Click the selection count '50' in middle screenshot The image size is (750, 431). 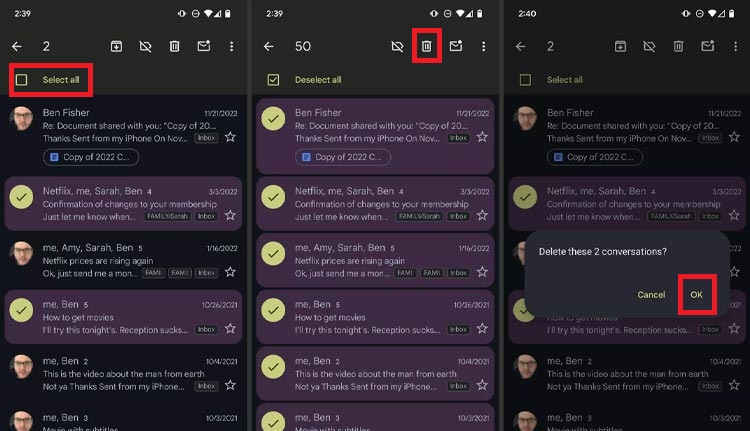point(303,46)
